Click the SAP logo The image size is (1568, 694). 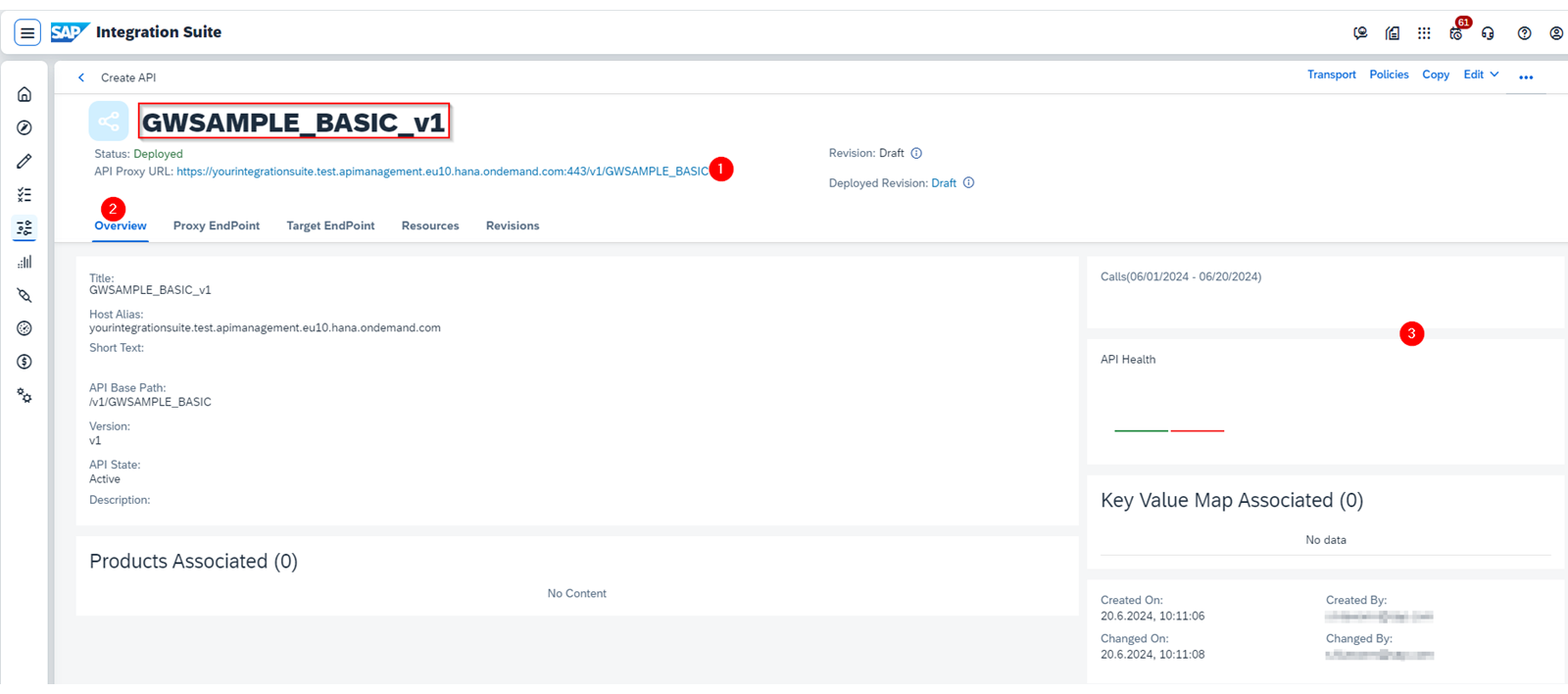click(70, 32)
